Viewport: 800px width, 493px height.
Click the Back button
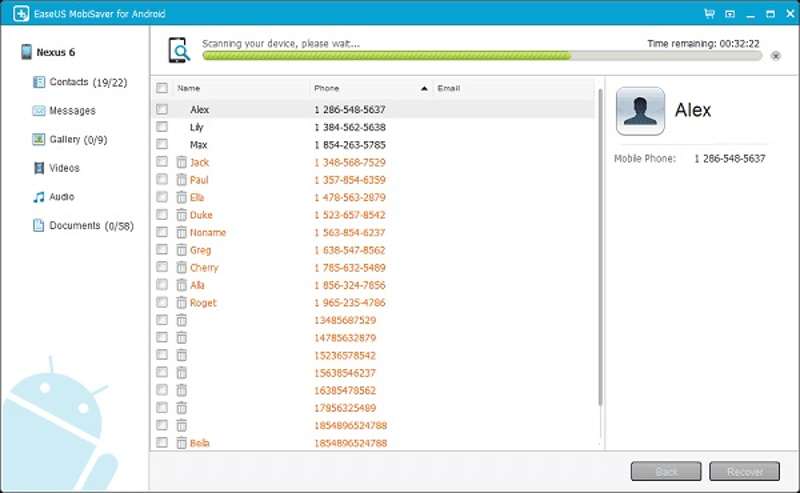(665, 471)
